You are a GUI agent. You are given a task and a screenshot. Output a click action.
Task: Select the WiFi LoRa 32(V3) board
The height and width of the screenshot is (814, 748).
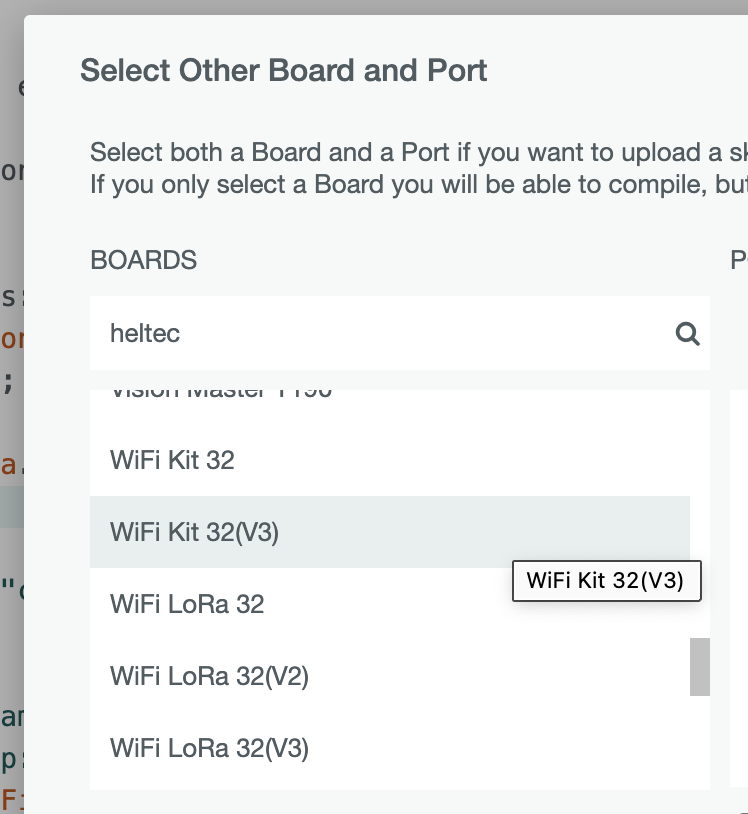[209, 748]
